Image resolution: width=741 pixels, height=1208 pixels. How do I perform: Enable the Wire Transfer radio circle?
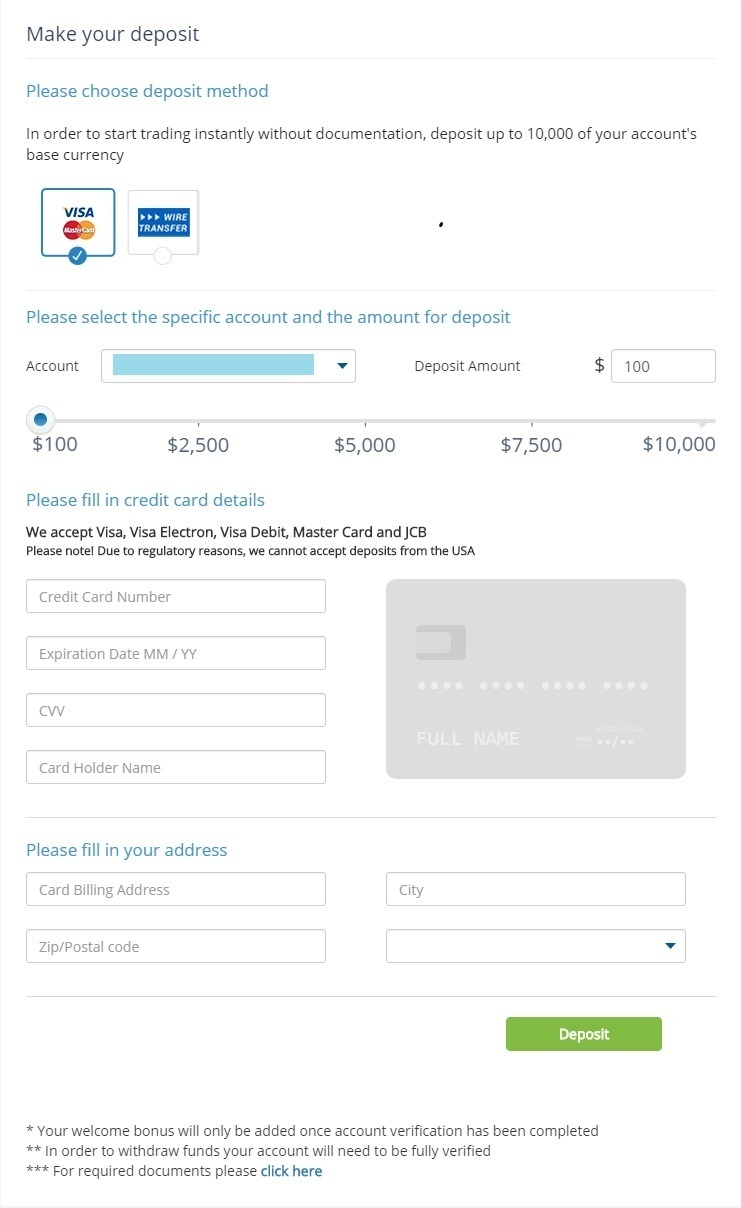163,256
